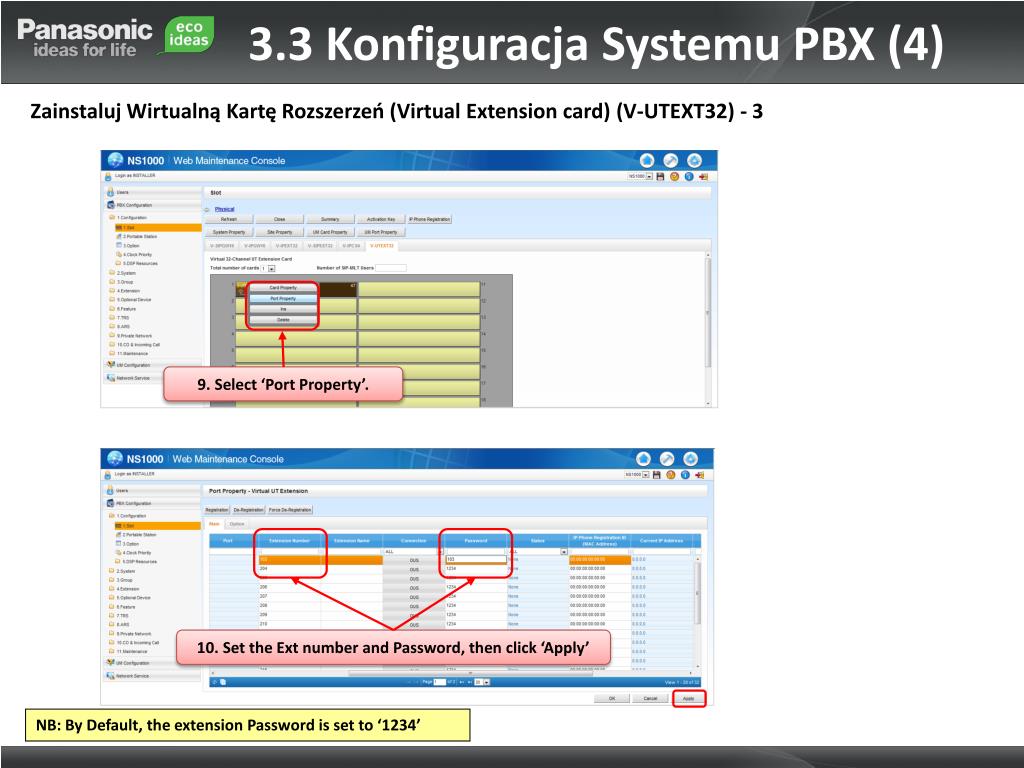Click the Apply button
The height and width of the screenshot is (768, 1024).
689,698
